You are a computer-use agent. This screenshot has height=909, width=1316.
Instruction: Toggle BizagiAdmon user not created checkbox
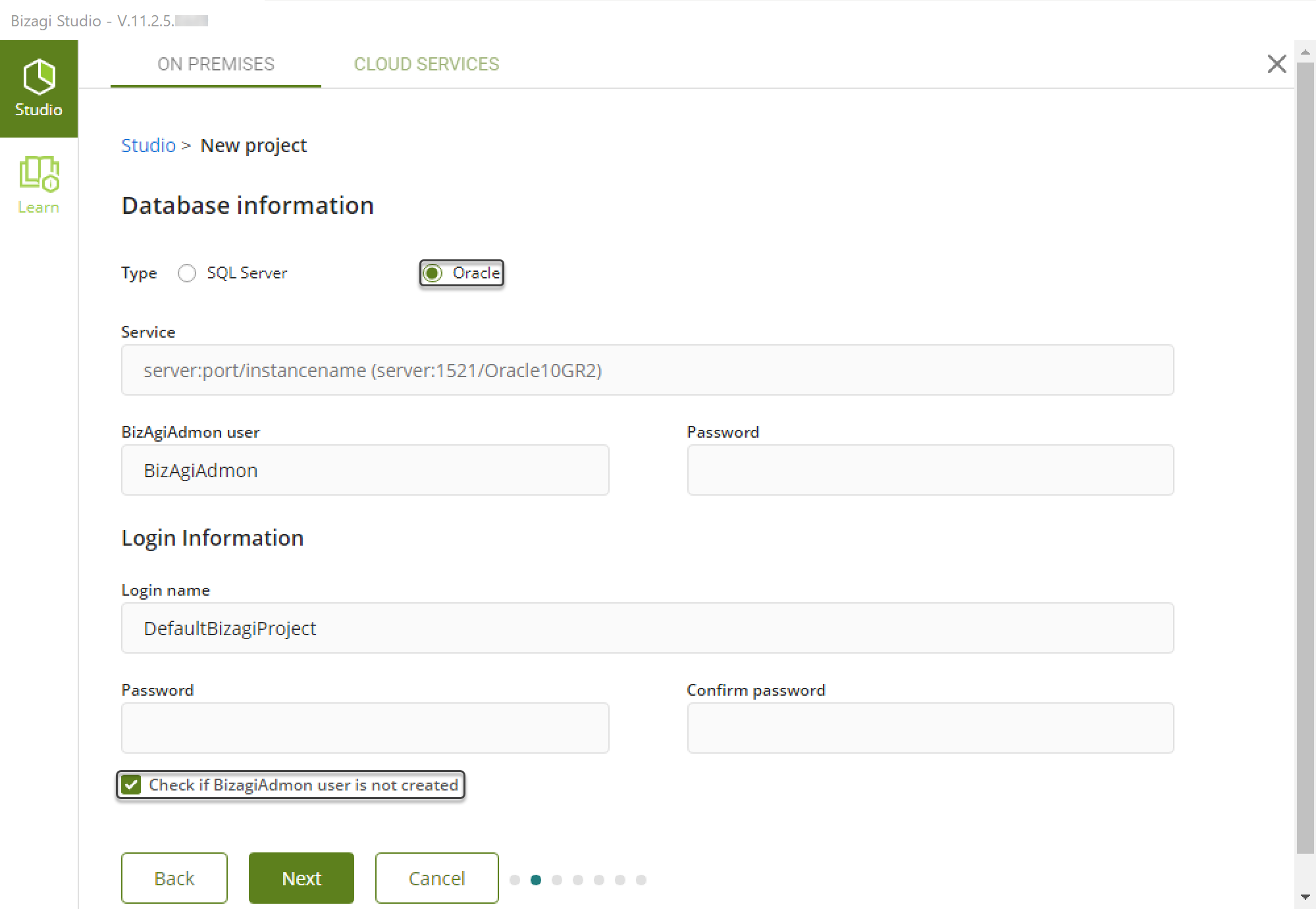131,785
